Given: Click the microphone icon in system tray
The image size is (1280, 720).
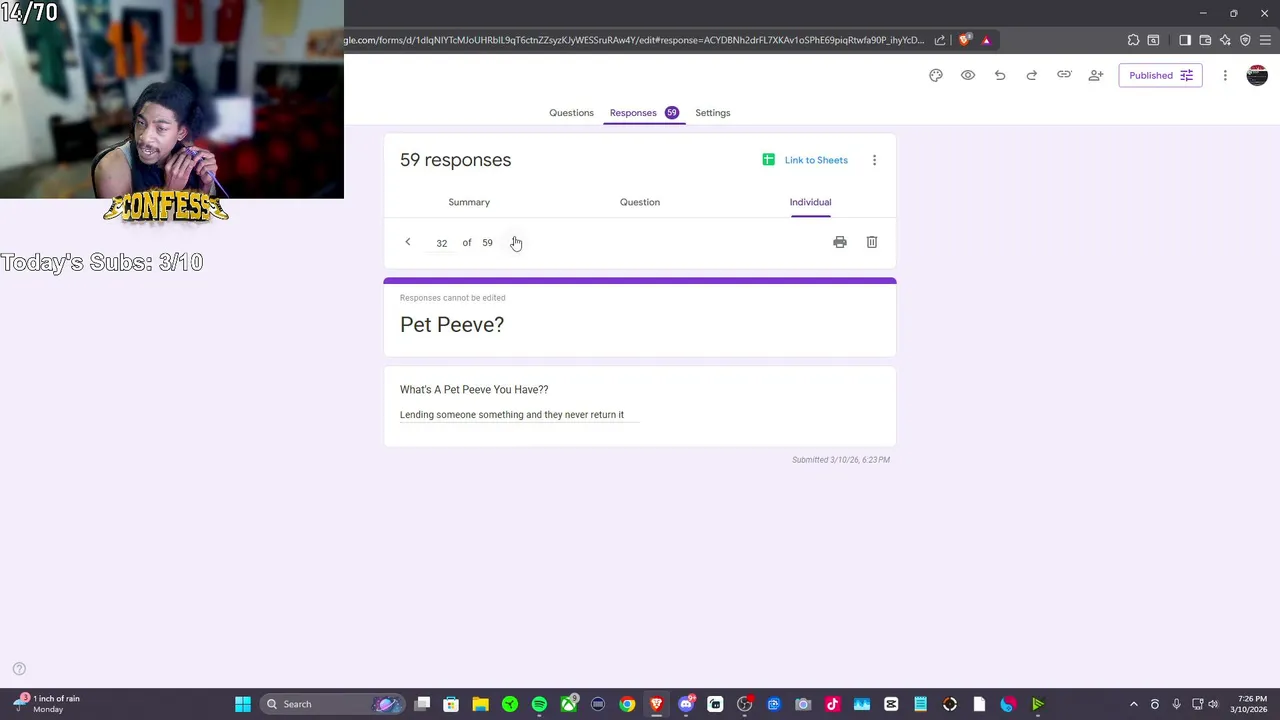Looking at the screenshot, I should (1176, 704).
